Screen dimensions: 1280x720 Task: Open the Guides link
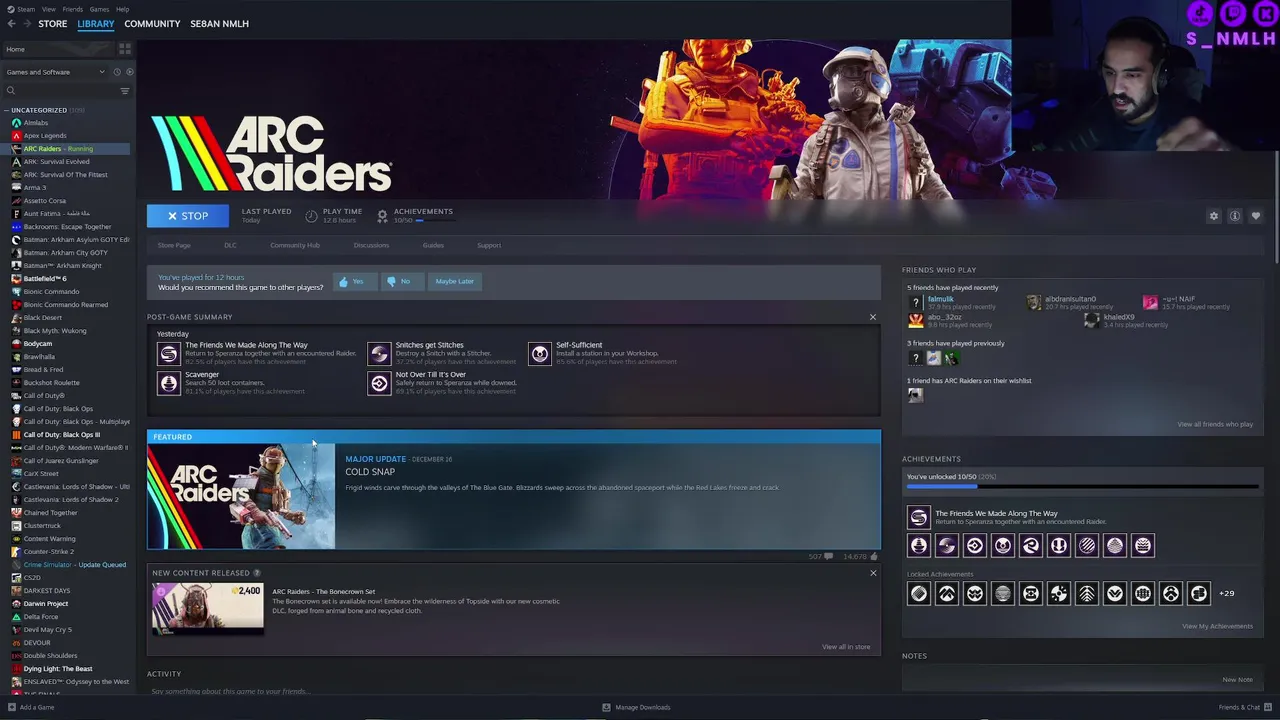click(x=433, y=245)
